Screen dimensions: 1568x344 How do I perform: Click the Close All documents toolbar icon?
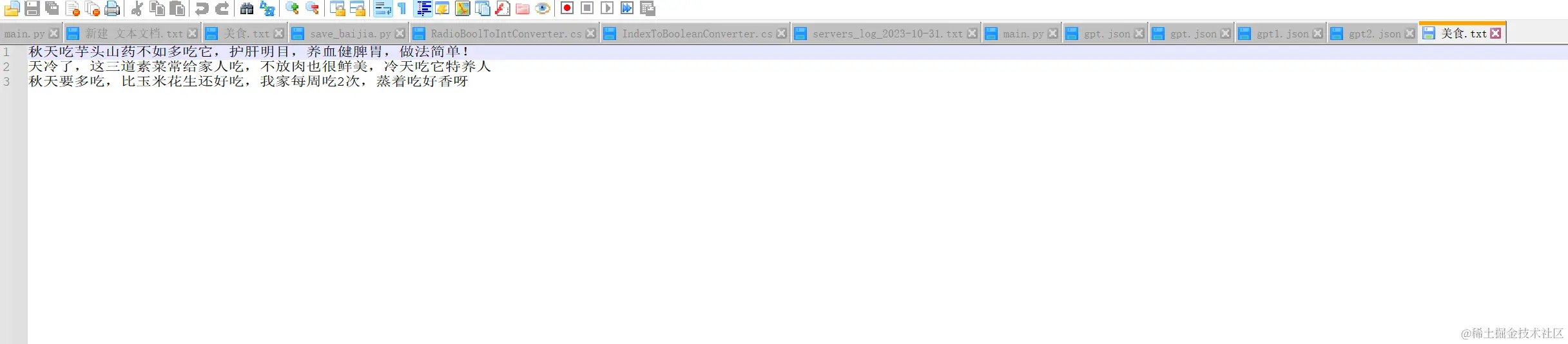coord(92,8)
